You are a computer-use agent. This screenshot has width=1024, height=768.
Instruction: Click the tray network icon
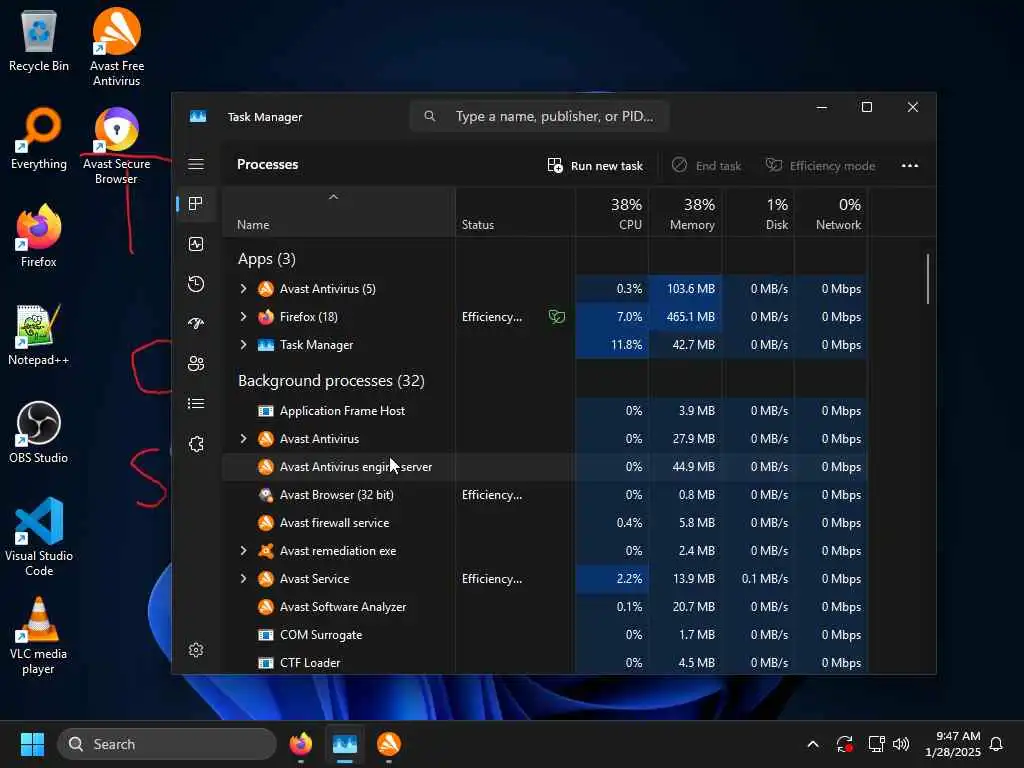876,744
